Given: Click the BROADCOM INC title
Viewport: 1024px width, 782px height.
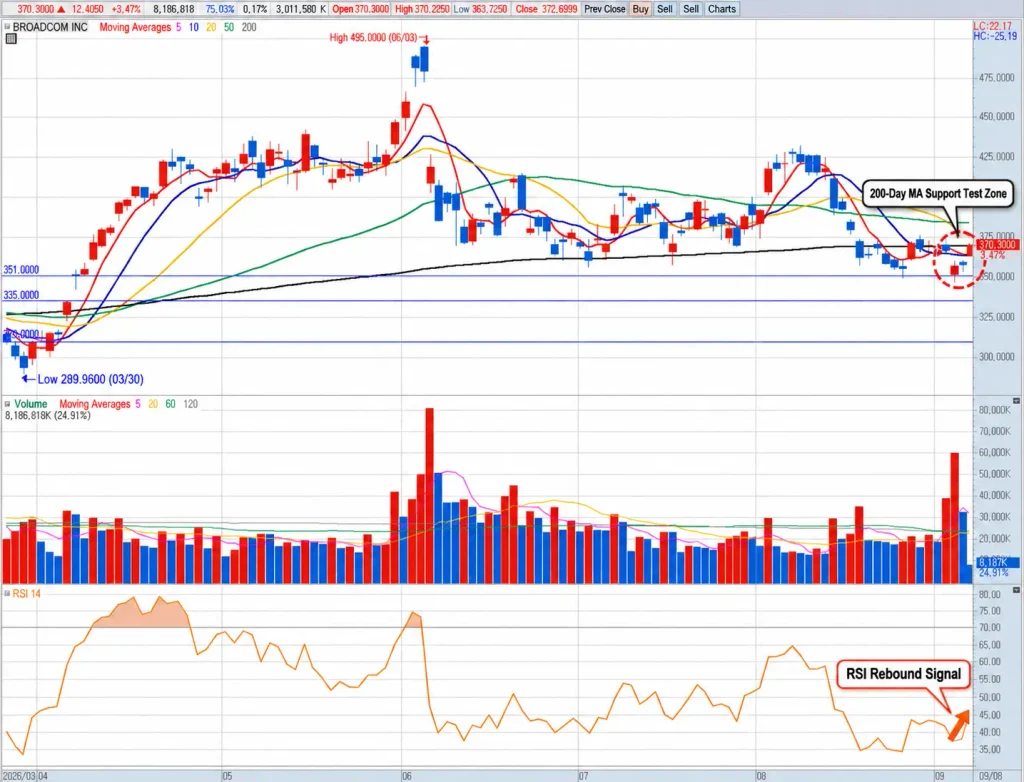Looking at the screenshot, I should (x=50, y=27).
